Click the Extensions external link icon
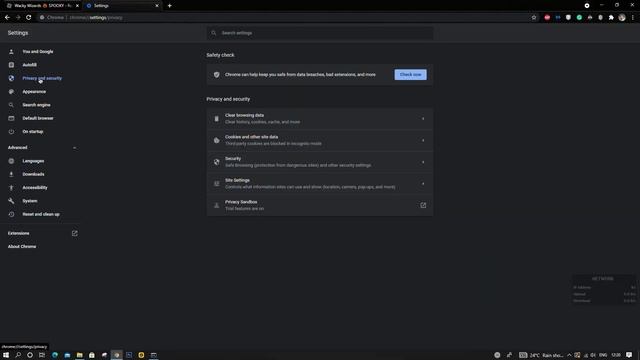Viewport: 640px width, 360px height. pos(75,233)
